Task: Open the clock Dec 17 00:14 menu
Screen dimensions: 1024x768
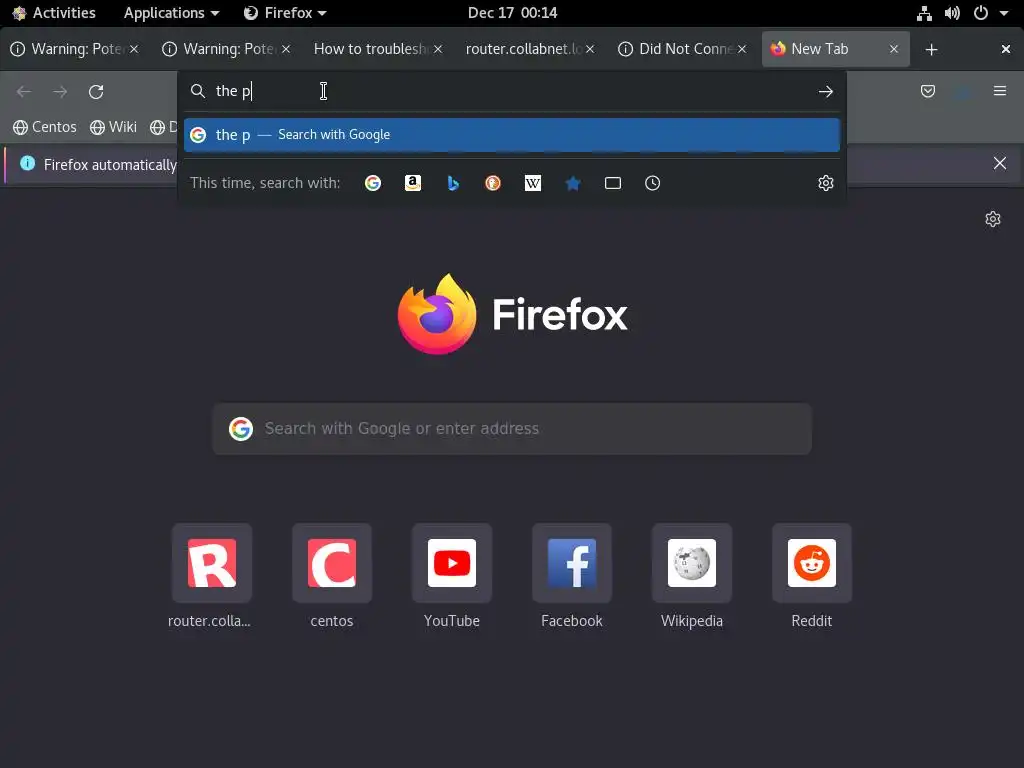Action: [x=512, y=13]
